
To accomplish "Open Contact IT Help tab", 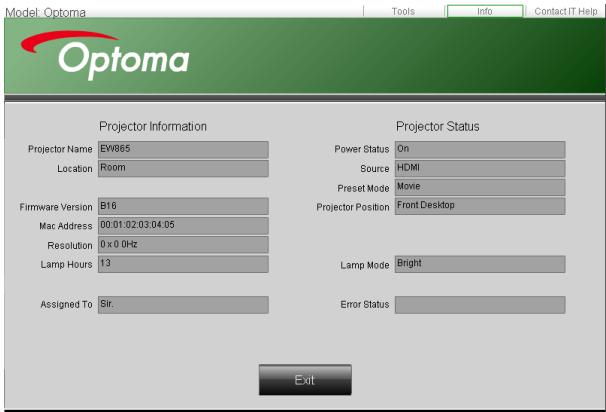I will 565,12.
